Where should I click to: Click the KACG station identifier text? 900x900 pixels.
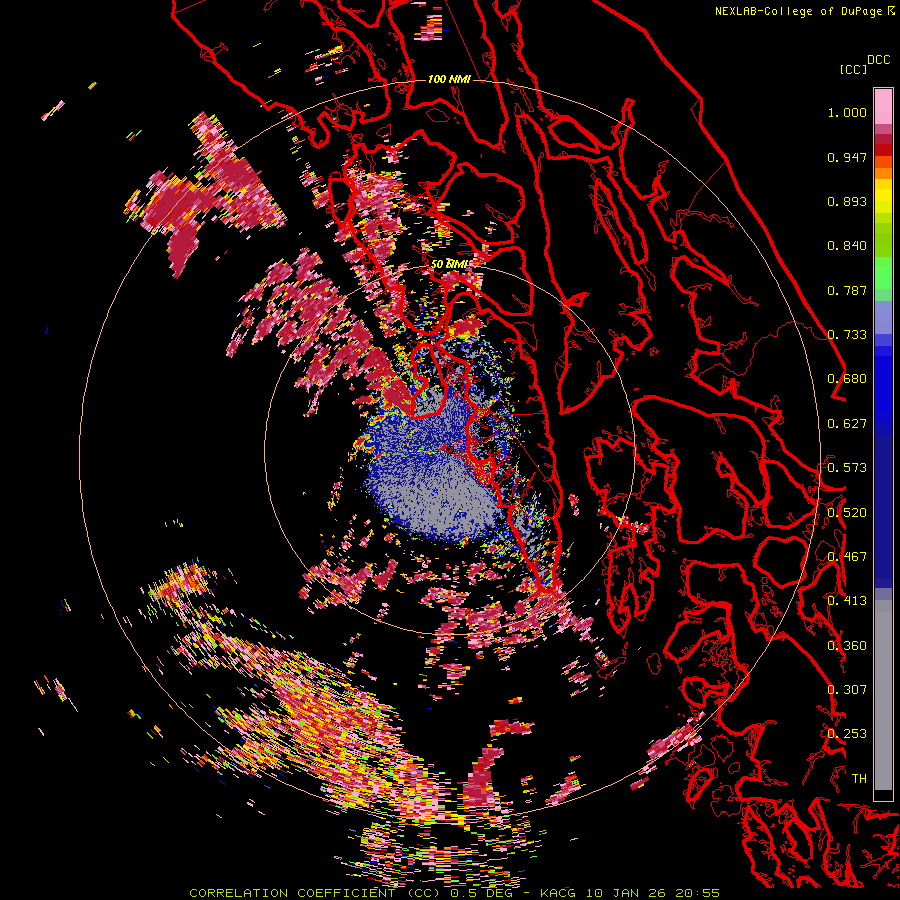[x=556, y=893]
